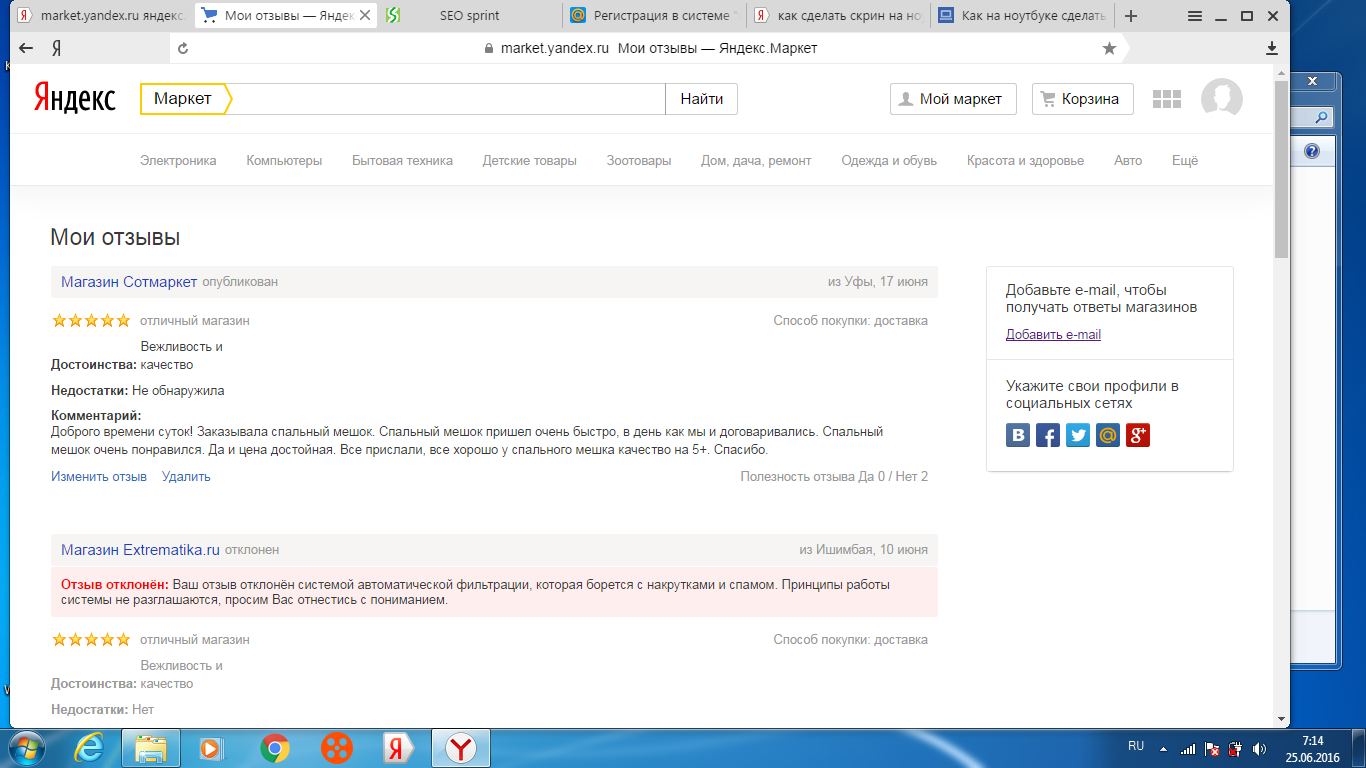Switch to Как на ноутбуке сделать tab
The image size is (1366, 768).
pos(1022,16)
